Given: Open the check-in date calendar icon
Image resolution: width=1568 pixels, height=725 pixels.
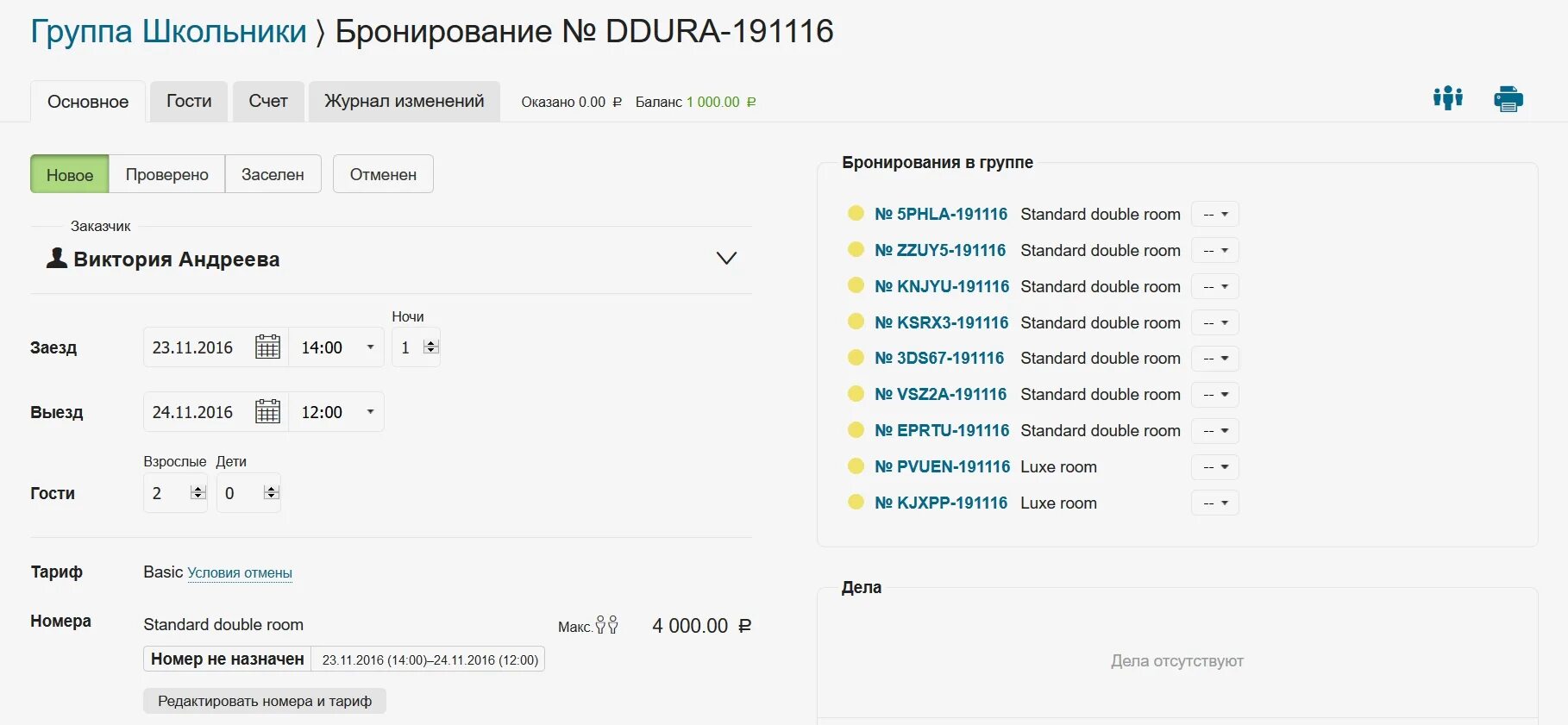Looking at the screenshot, I should 267,347.
